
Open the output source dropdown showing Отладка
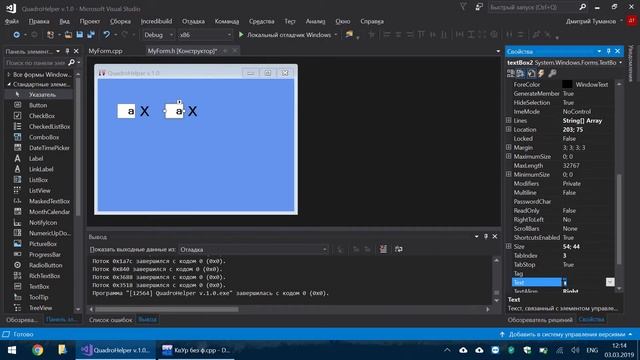coord(253,249)
